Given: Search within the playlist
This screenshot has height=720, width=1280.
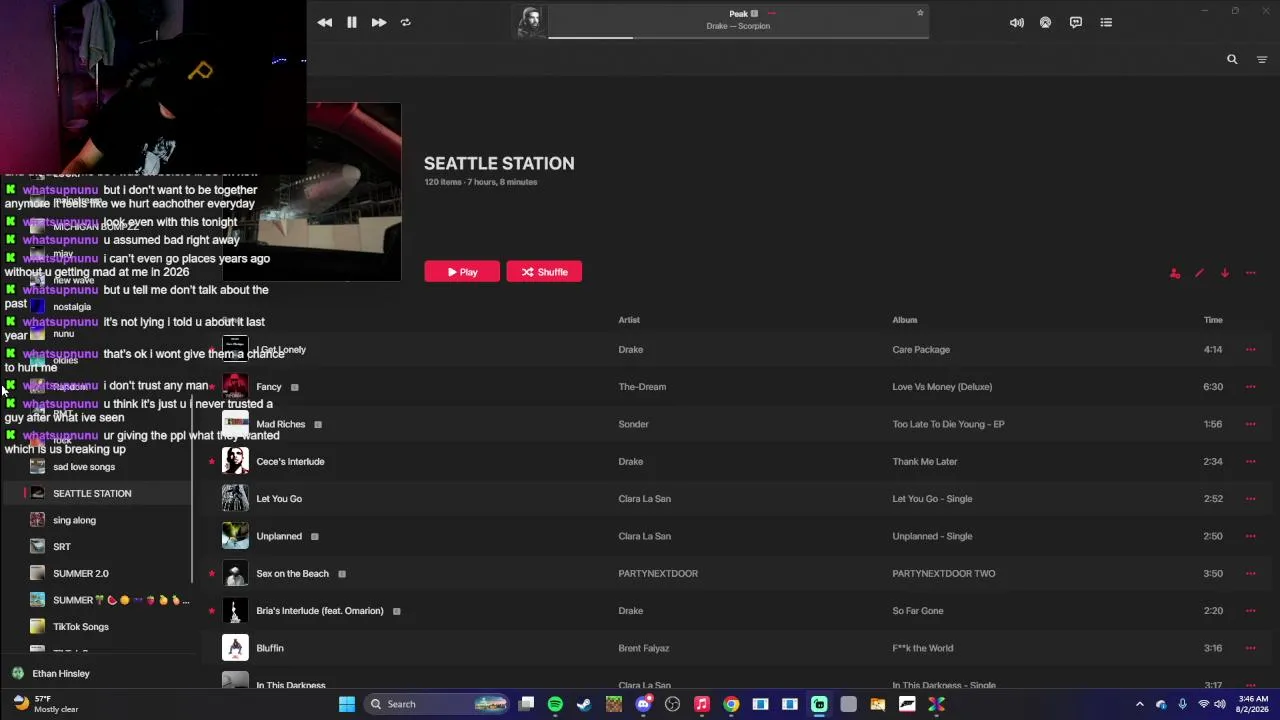Looking at the screenshot, I should 1232,59.
